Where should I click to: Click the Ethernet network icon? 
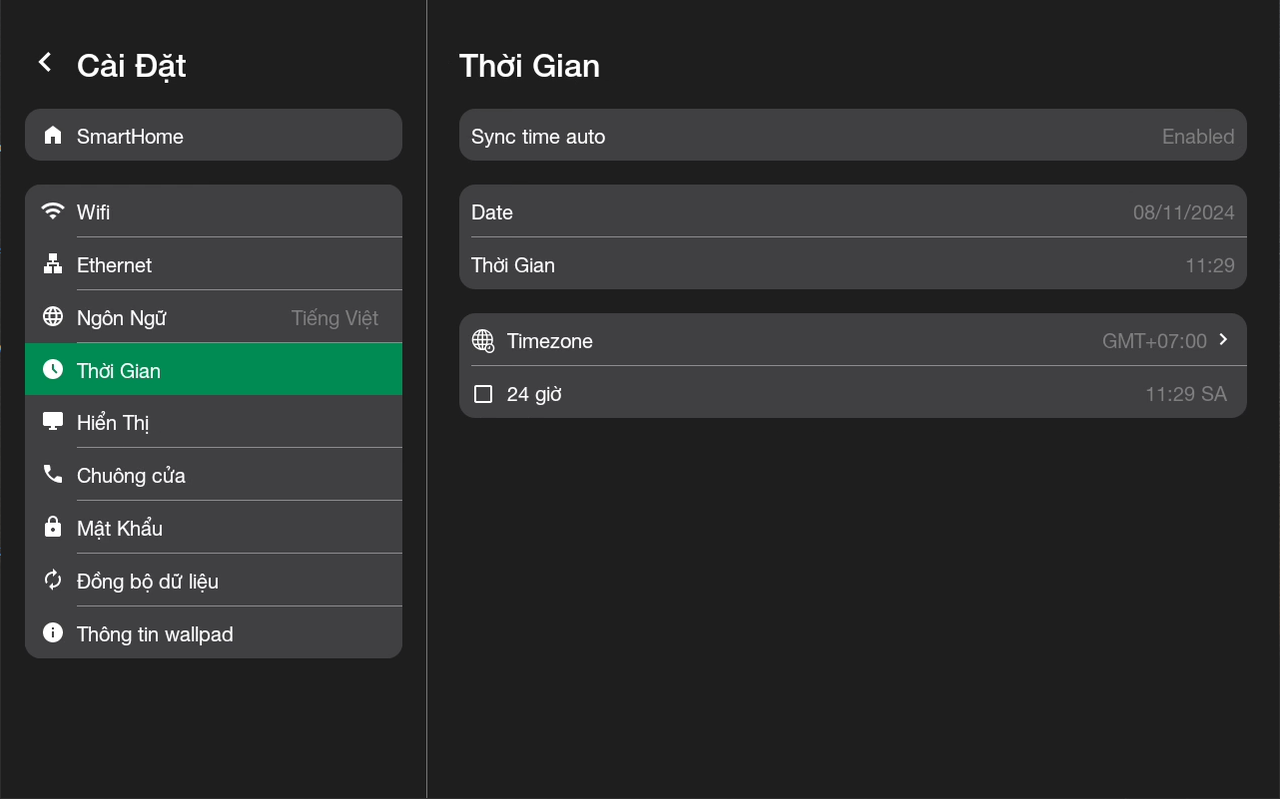[53, 265]
